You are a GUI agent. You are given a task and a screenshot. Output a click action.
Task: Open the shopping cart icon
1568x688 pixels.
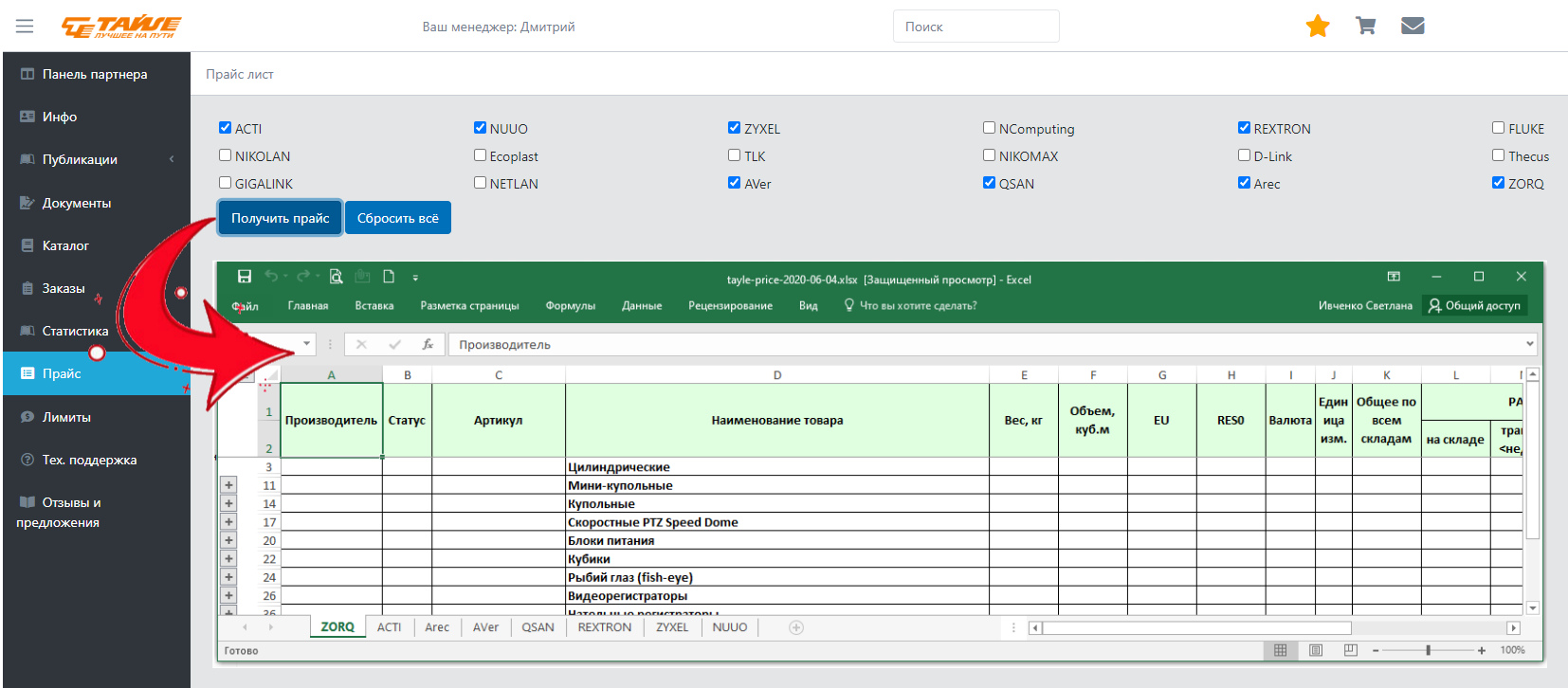click(1365, 26)
